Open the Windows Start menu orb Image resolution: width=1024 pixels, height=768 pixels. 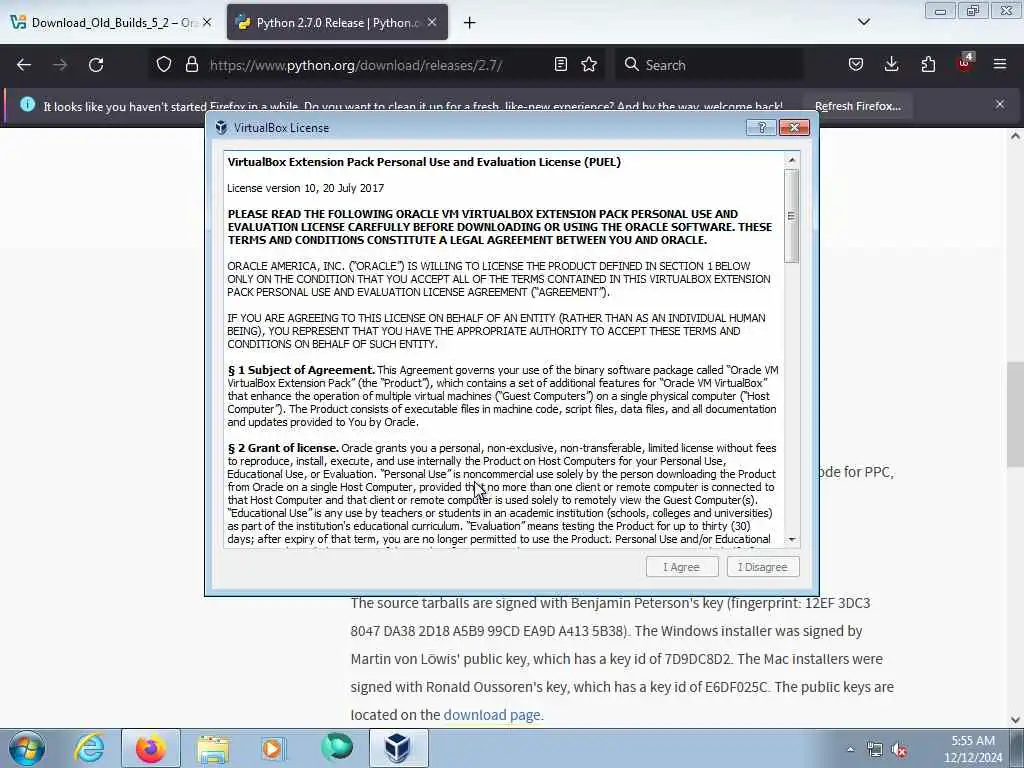pyautogui.click(x=27, y=748)
